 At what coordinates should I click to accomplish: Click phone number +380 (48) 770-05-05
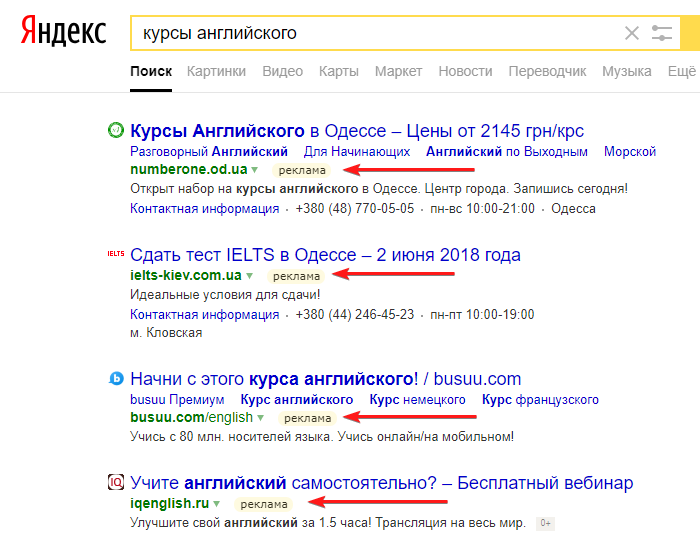[x=354, y=208]
